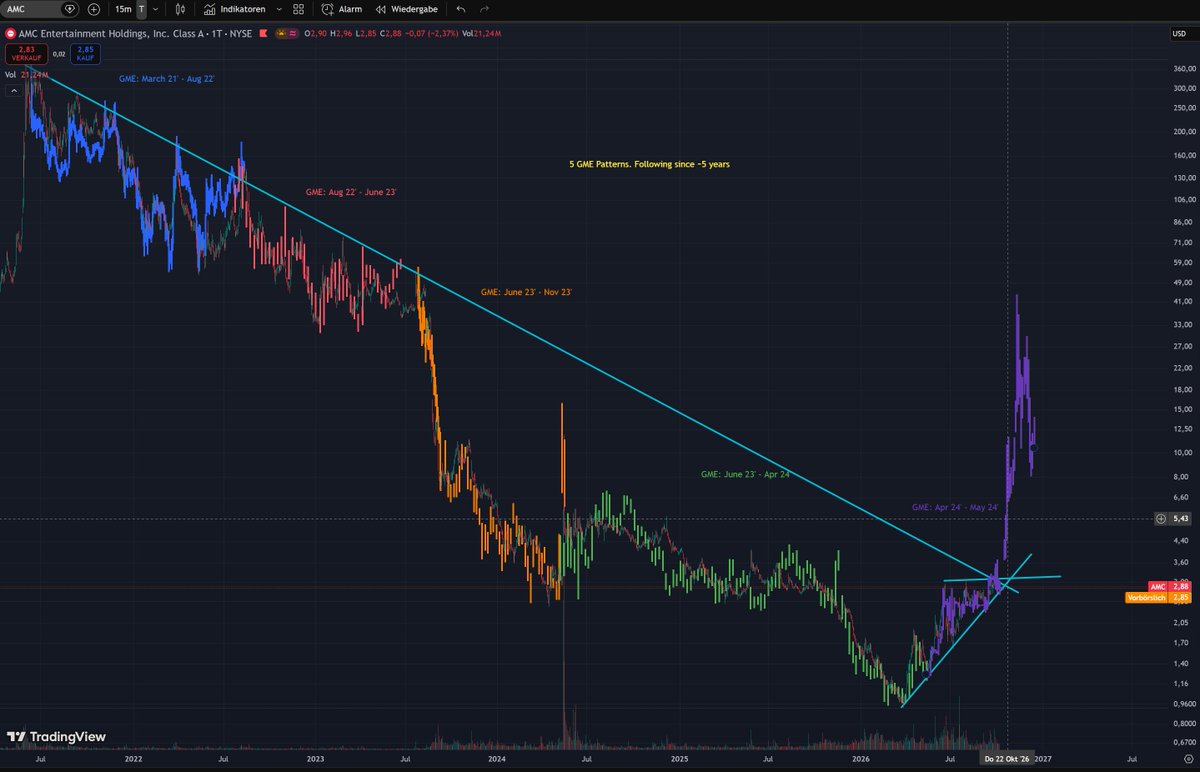Select the 'GME: June 23' - Nov 23'' annotation

[x=526, y=292]
